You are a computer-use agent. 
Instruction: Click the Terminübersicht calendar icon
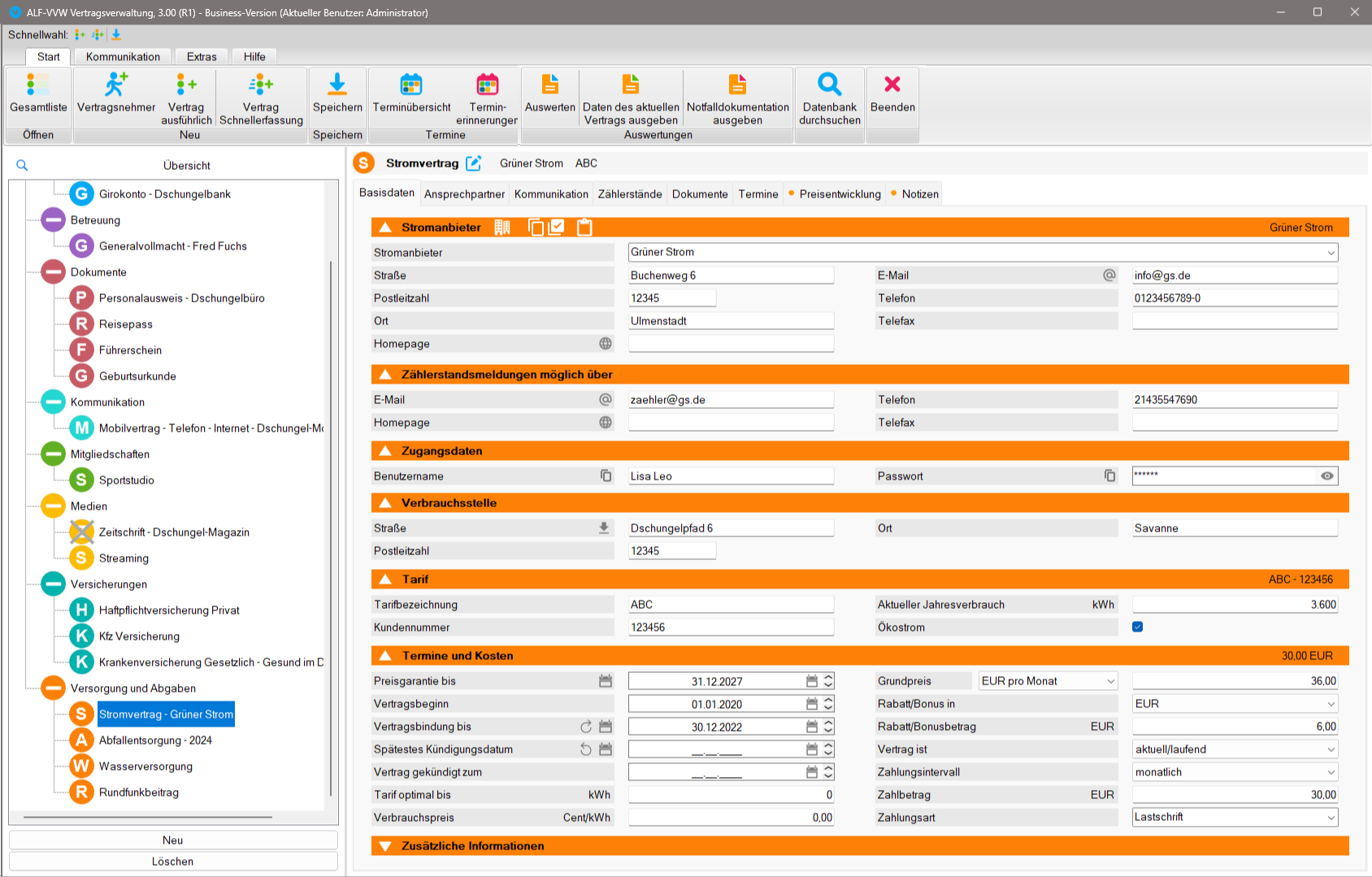[411, 85]
